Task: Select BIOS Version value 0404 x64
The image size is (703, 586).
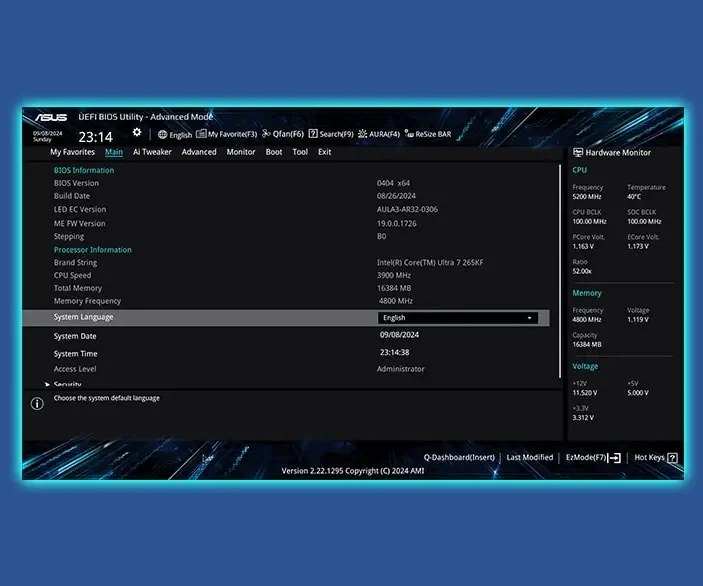Action: coord(393,183)
